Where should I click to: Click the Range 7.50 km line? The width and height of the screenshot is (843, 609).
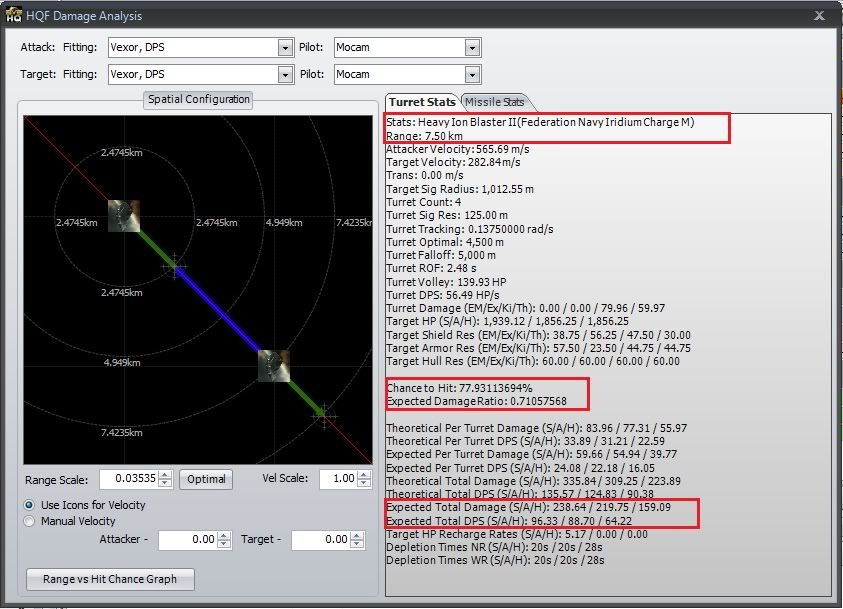tap(424, 136)
